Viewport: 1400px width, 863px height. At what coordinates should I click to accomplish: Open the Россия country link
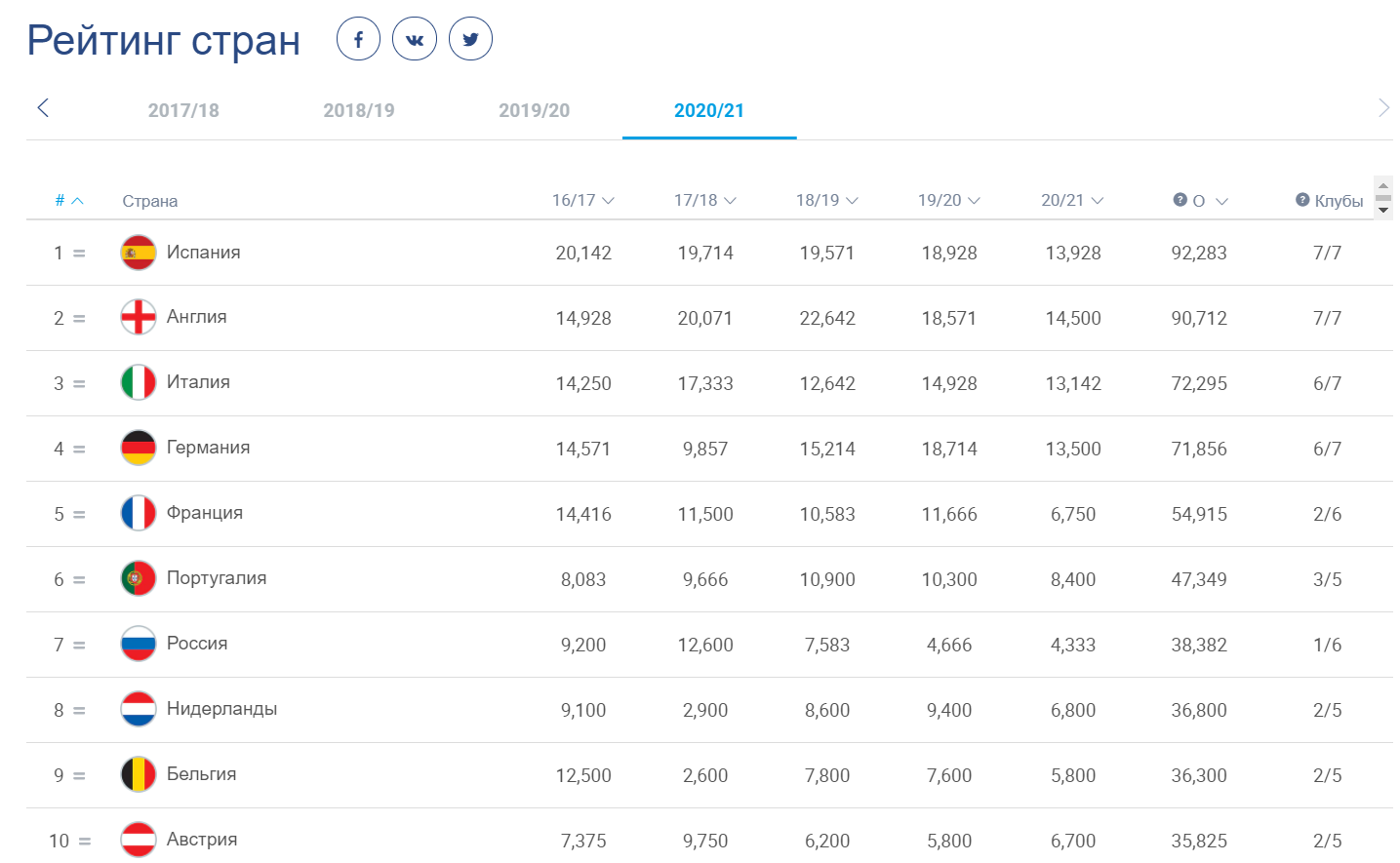197,644
